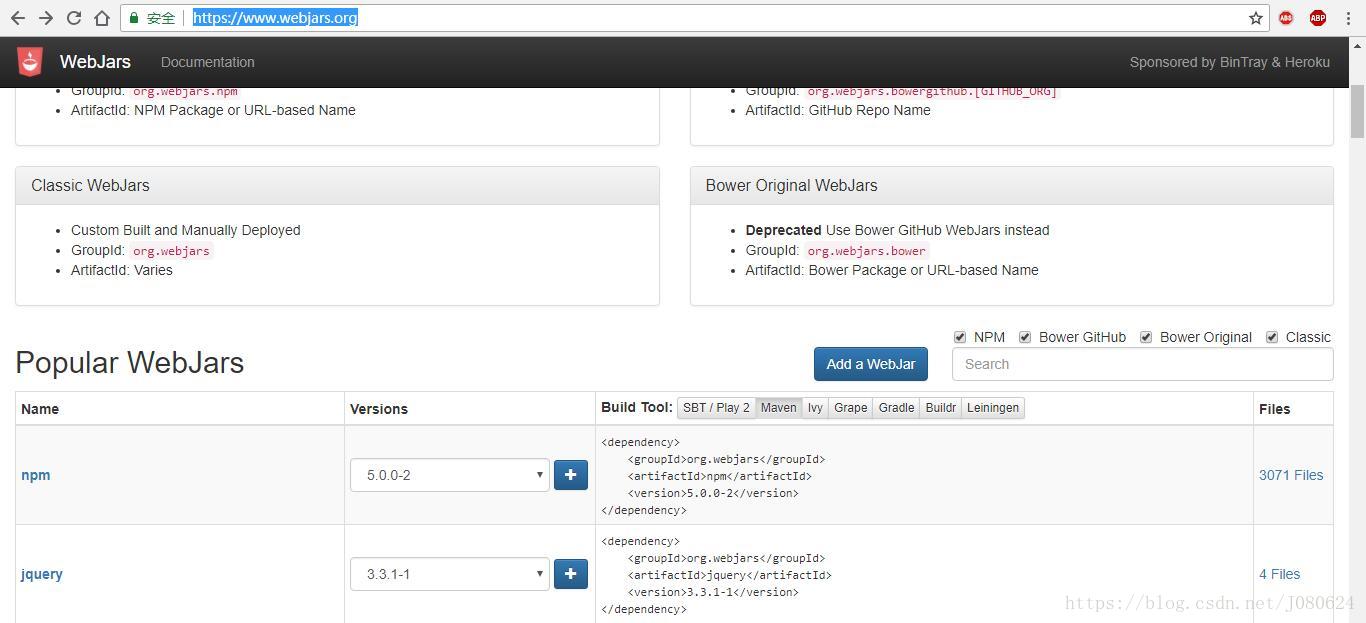Screen dimensions: 1366x623
Task: Toggle the Classic filter checkbox
Action: click(1272, 337)
